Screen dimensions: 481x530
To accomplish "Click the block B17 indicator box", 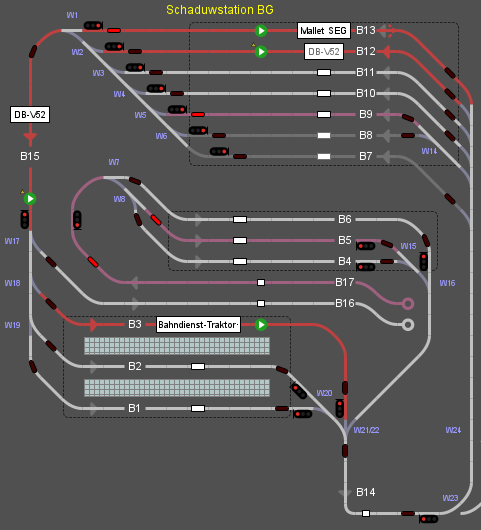I will click(x=261, y=283).
